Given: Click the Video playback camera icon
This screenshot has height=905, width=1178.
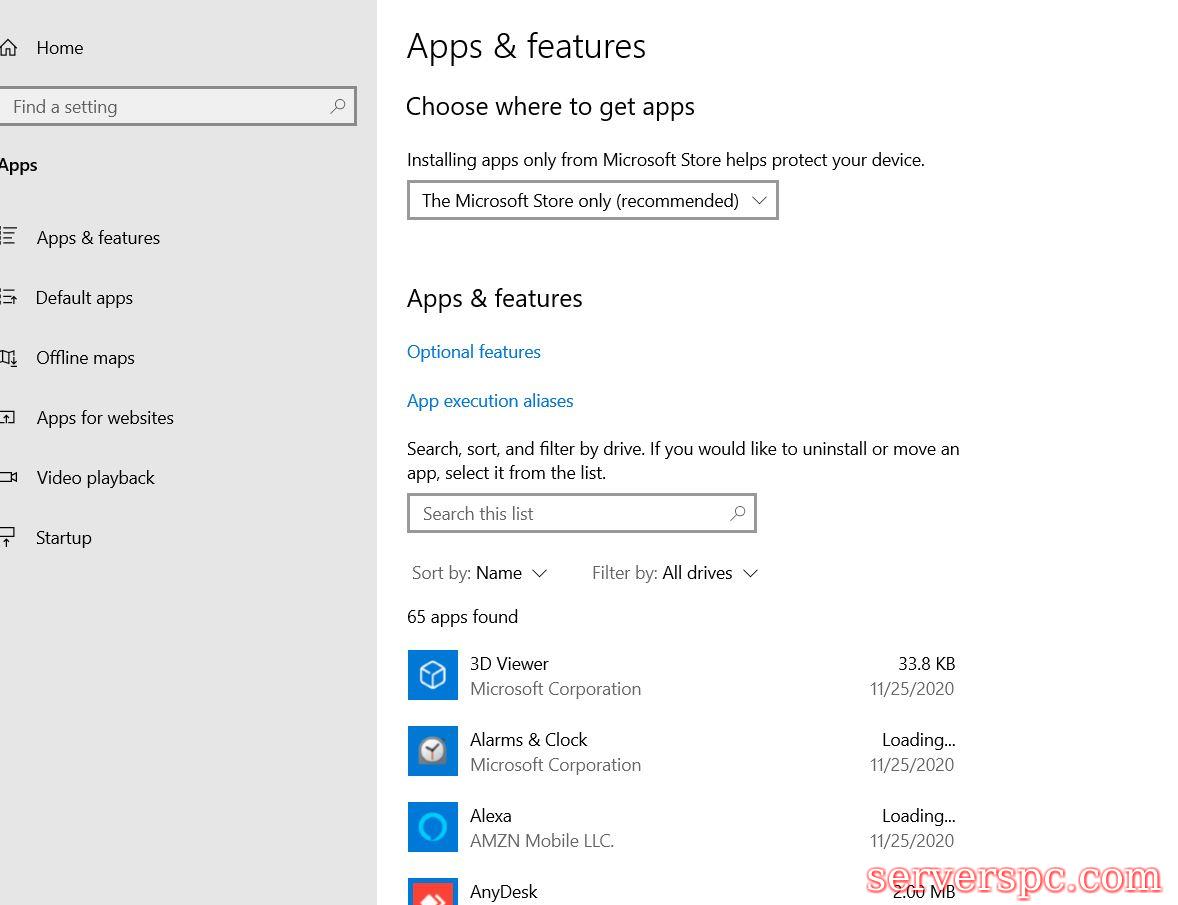Looking at the screenshot, I should pos(9,478).
